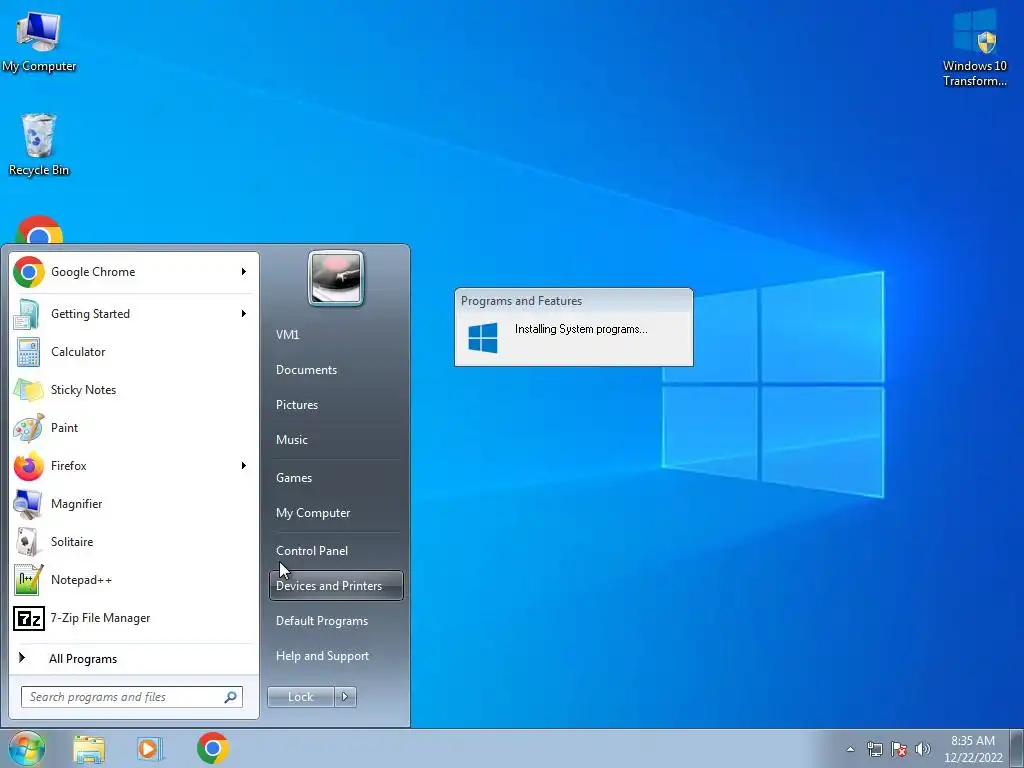Click the user account picture
This screenshot has height=768, width=1024.
click(x=336, y=278)
